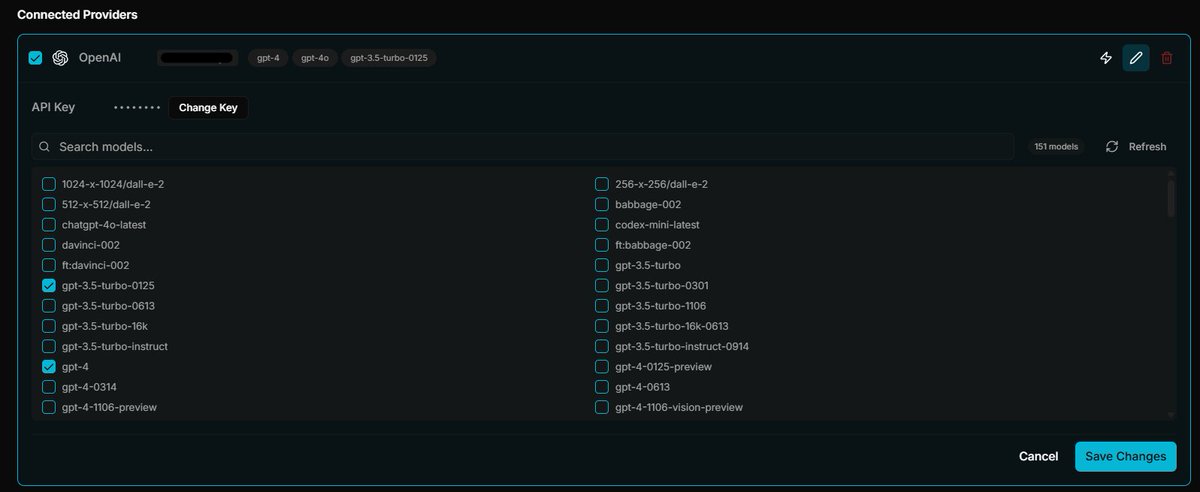Viewport: 1200px width, 492px height.
Task: Click the circular arrows Refresh icon
Action: (1112, 147)
